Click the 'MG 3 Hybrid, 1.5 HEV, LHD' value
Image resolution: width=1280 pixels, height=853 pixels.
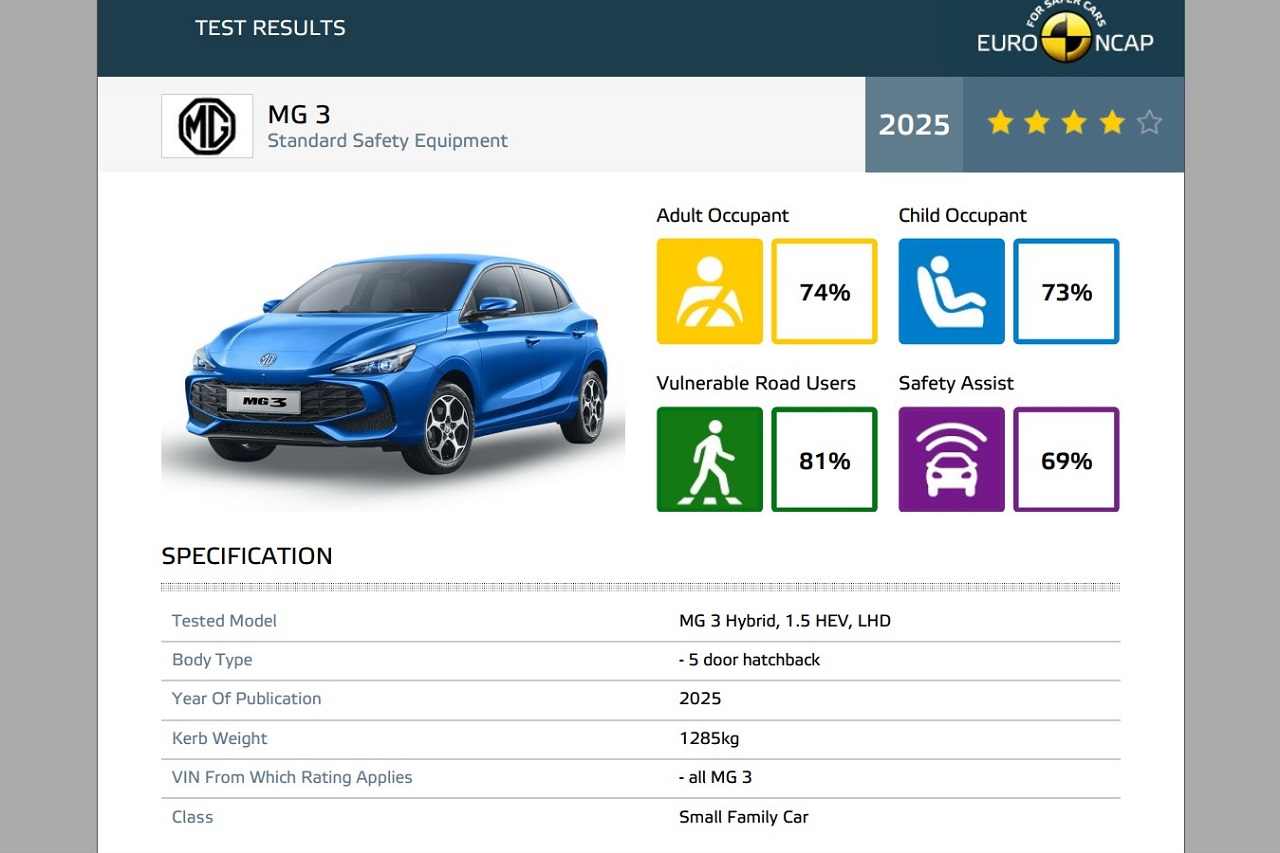tap(785, 621)
